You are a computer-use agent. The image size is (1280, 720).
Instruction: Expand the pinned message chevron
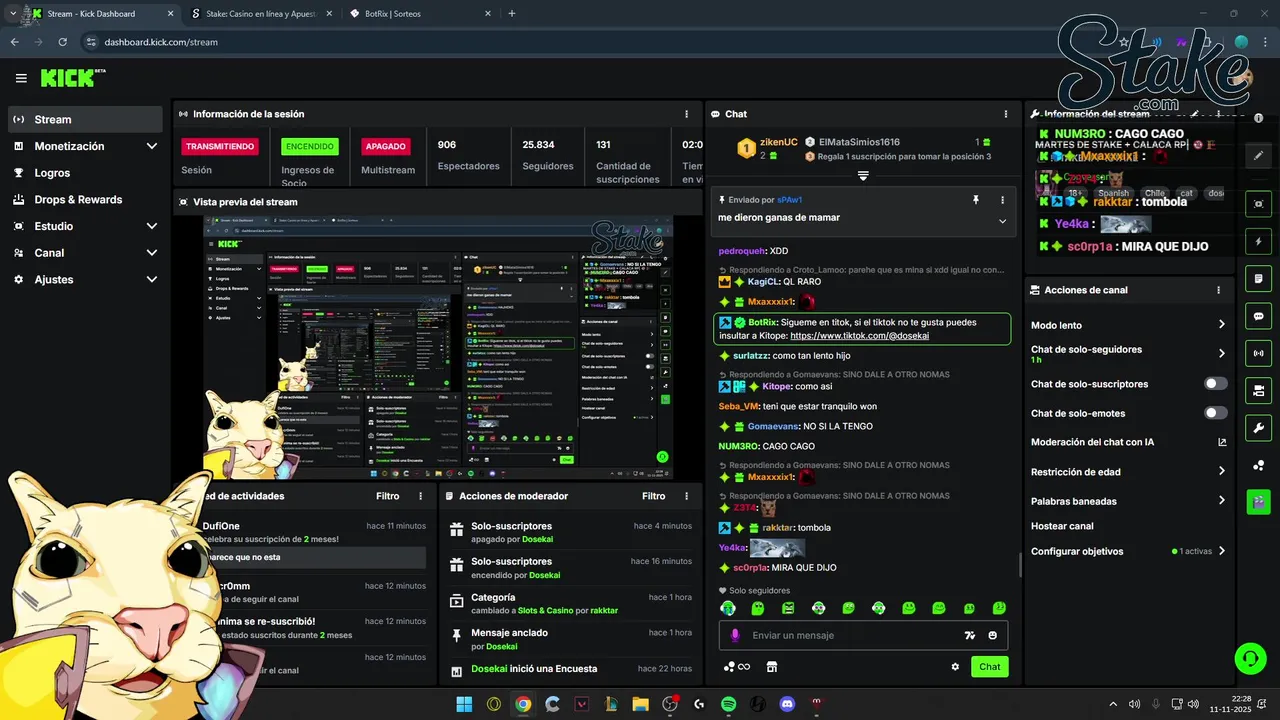(x=1002, y=221)
